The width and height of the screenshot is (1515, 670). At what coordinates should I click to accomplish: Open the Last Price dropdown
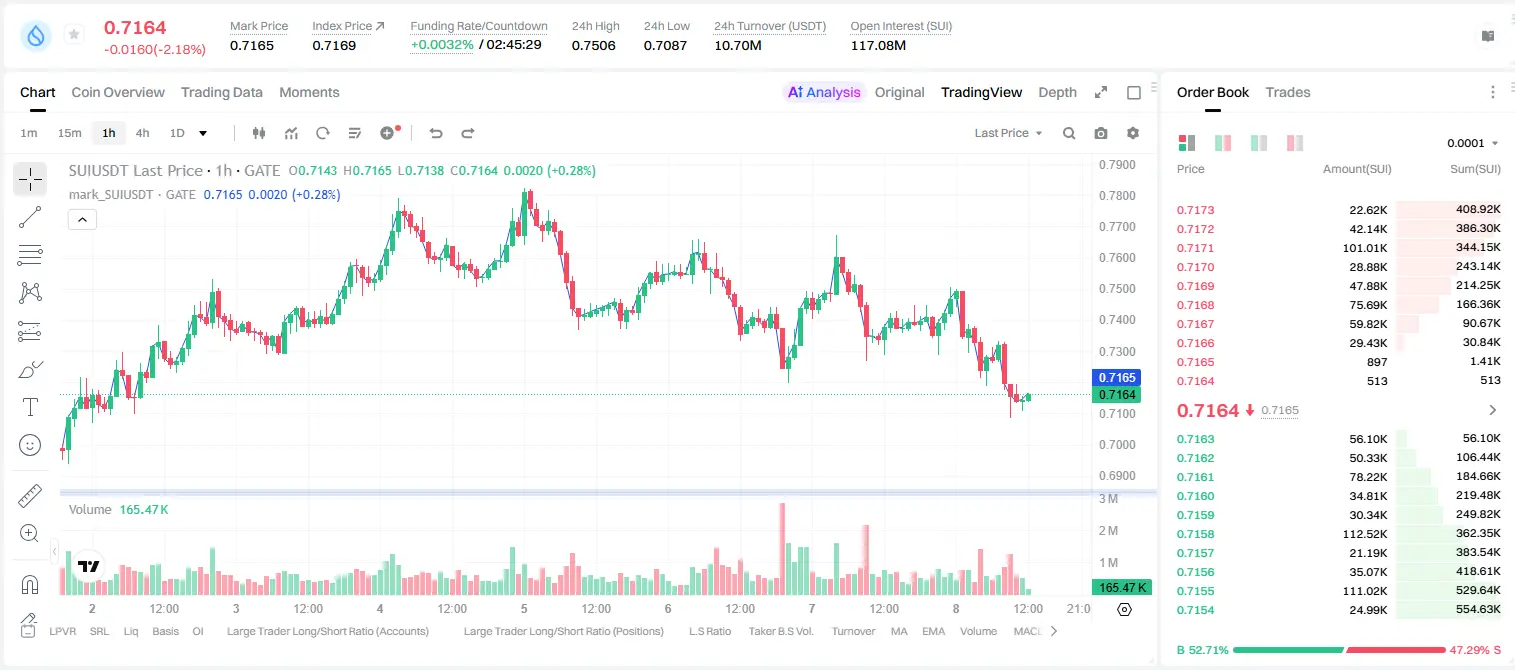pyautogui.click(x=1008, y=133)
